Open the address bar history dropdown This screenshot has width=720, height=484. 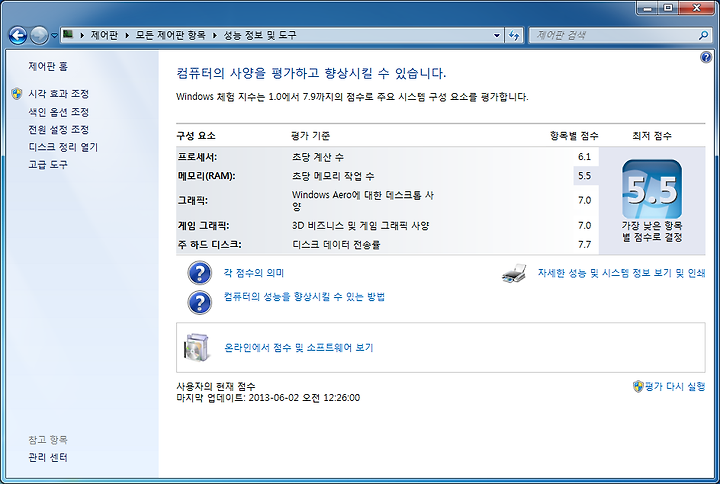pyautogui.click(x=496, y=35)
